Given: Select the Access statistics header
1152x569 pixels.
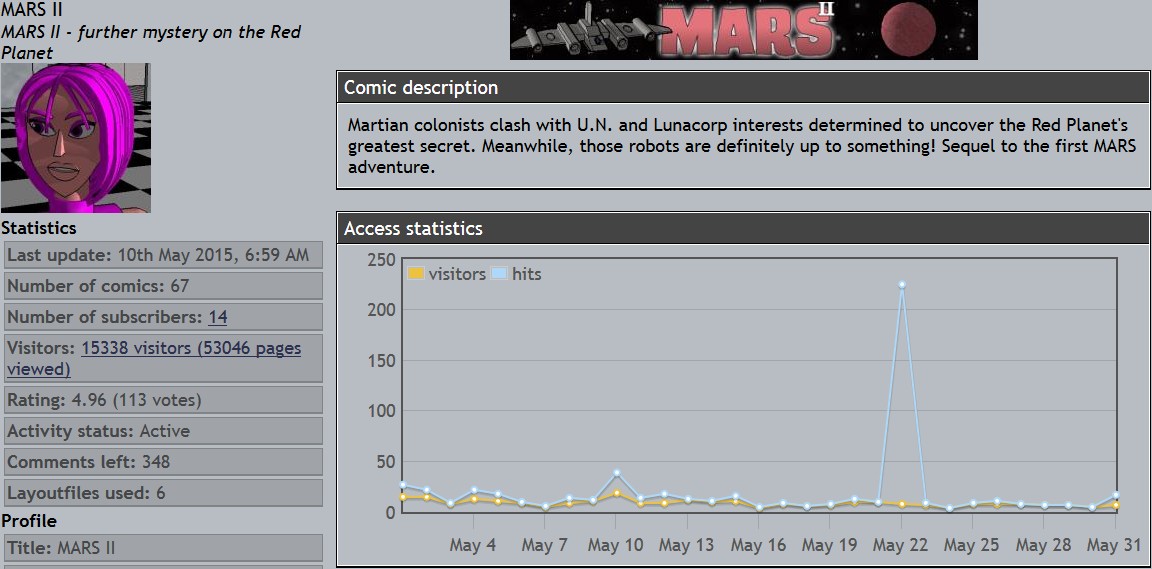Looking at the screenshot, I should (x=743, y=229).
